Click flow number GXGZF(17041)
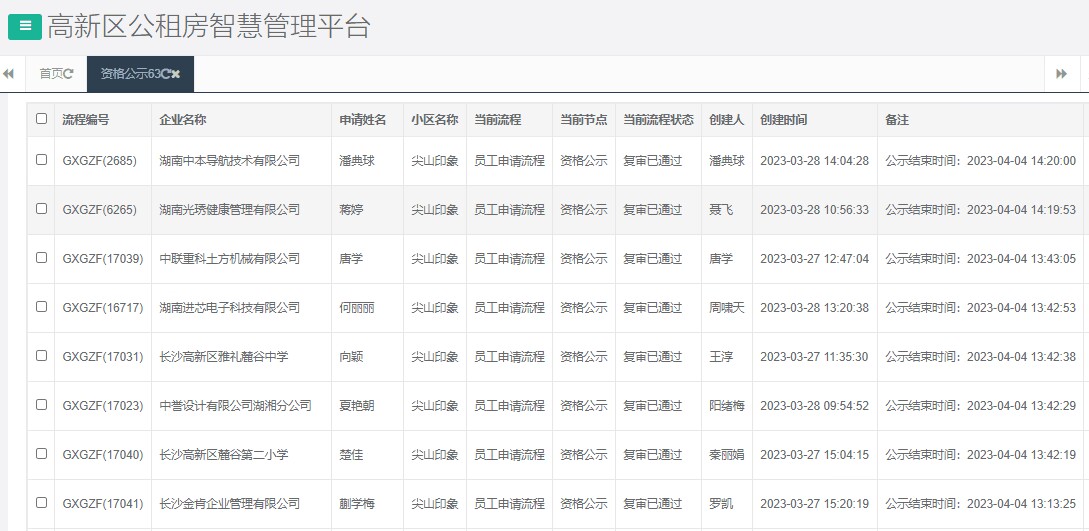This screenshot has height=531, width=1089. (103, 504)
